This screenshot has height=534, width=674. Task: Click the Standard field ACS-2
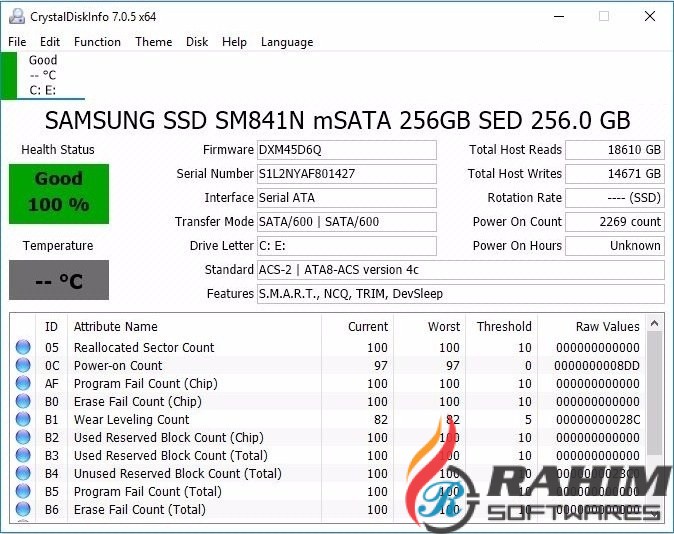pos(461,270)
